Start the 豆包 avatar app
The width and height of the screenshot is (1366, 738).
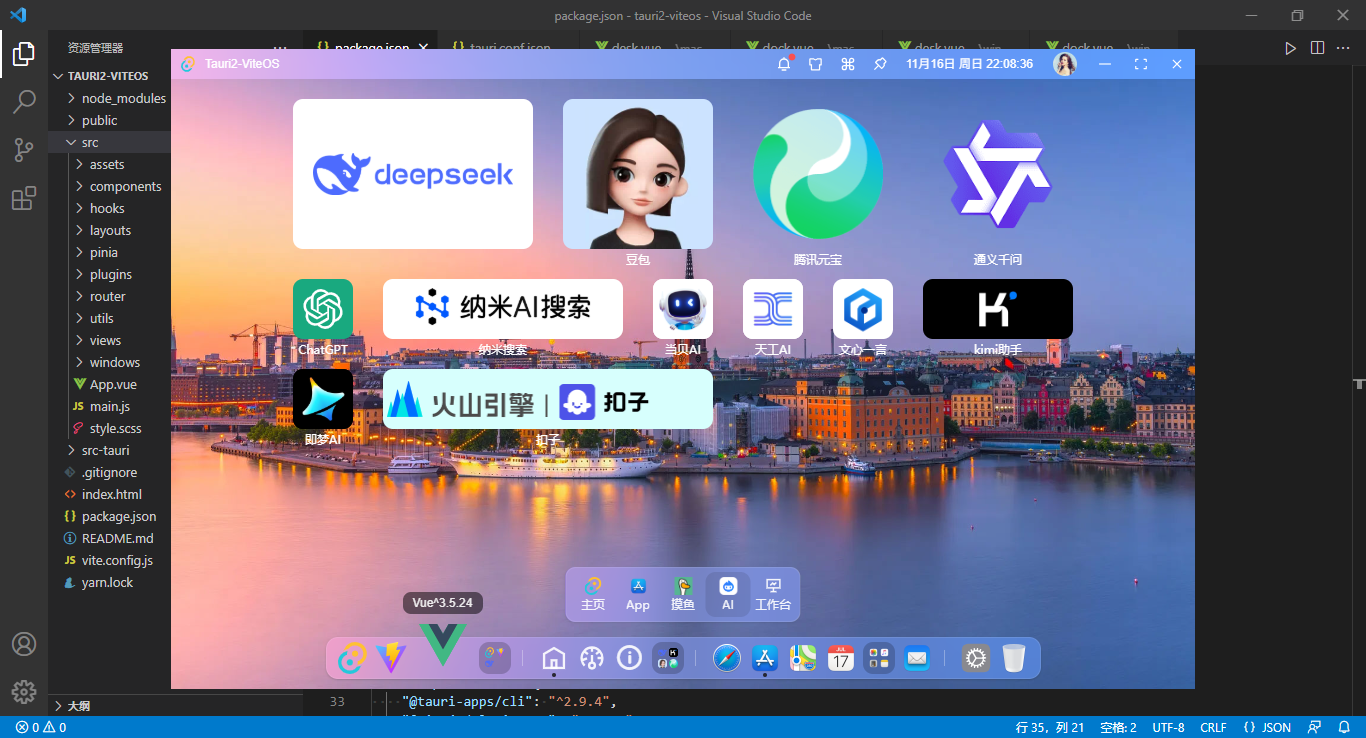tap(637, 173)
